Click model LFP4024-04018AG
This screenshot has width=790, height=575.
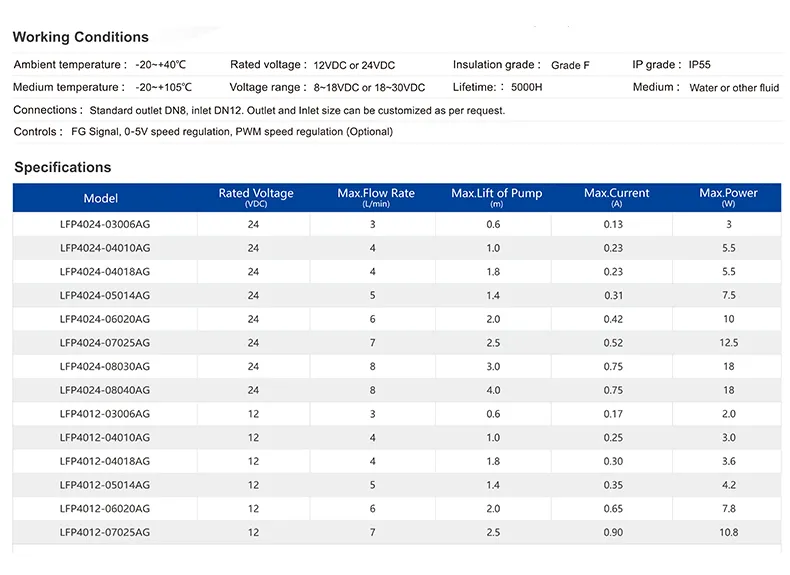tap(105, 272)
